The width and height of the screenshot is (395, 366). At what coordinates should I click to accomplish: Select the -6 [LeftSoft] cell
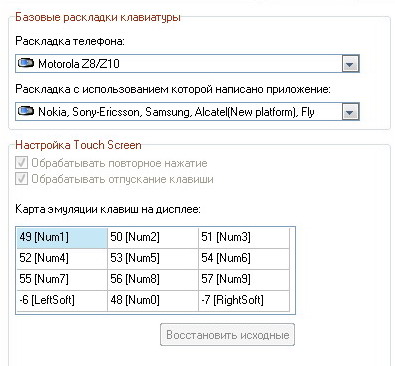(62, 301)
